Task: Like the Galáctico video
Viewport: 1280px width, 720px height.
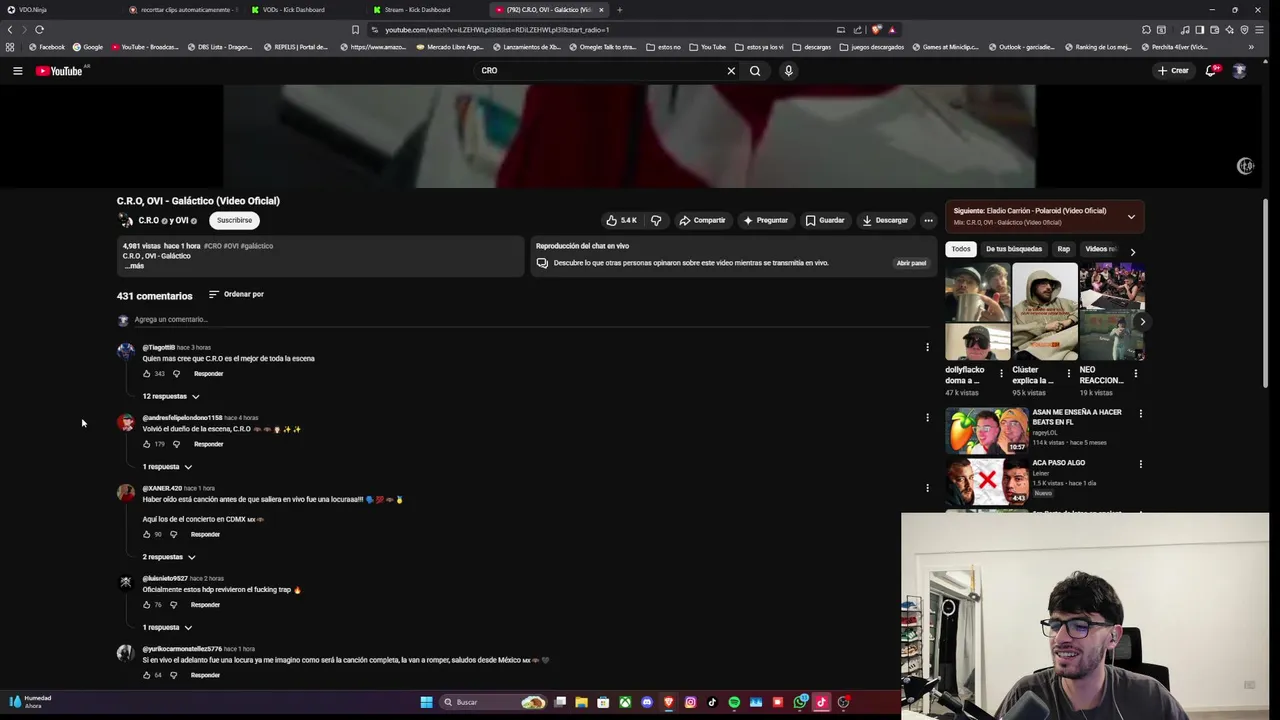Action: pyautogui.click(x=621, y=220)
